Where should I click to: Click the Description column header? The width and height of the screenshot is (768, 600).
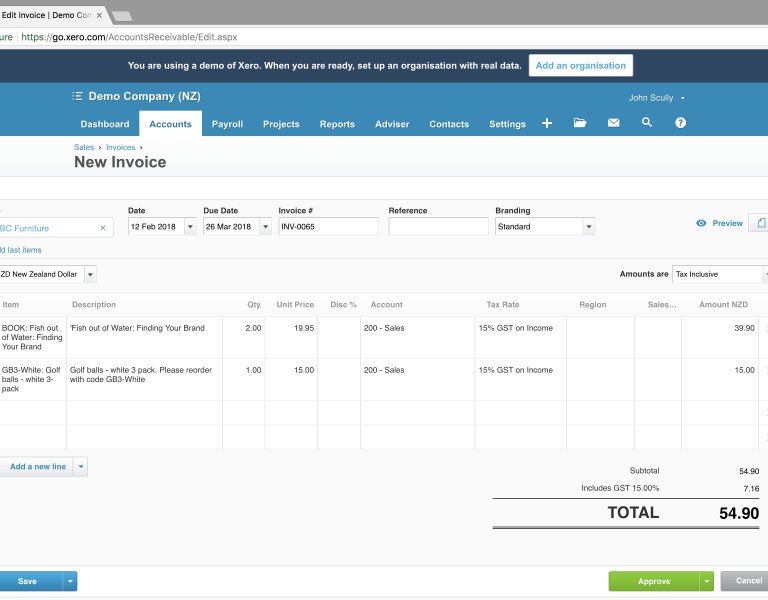94,305
